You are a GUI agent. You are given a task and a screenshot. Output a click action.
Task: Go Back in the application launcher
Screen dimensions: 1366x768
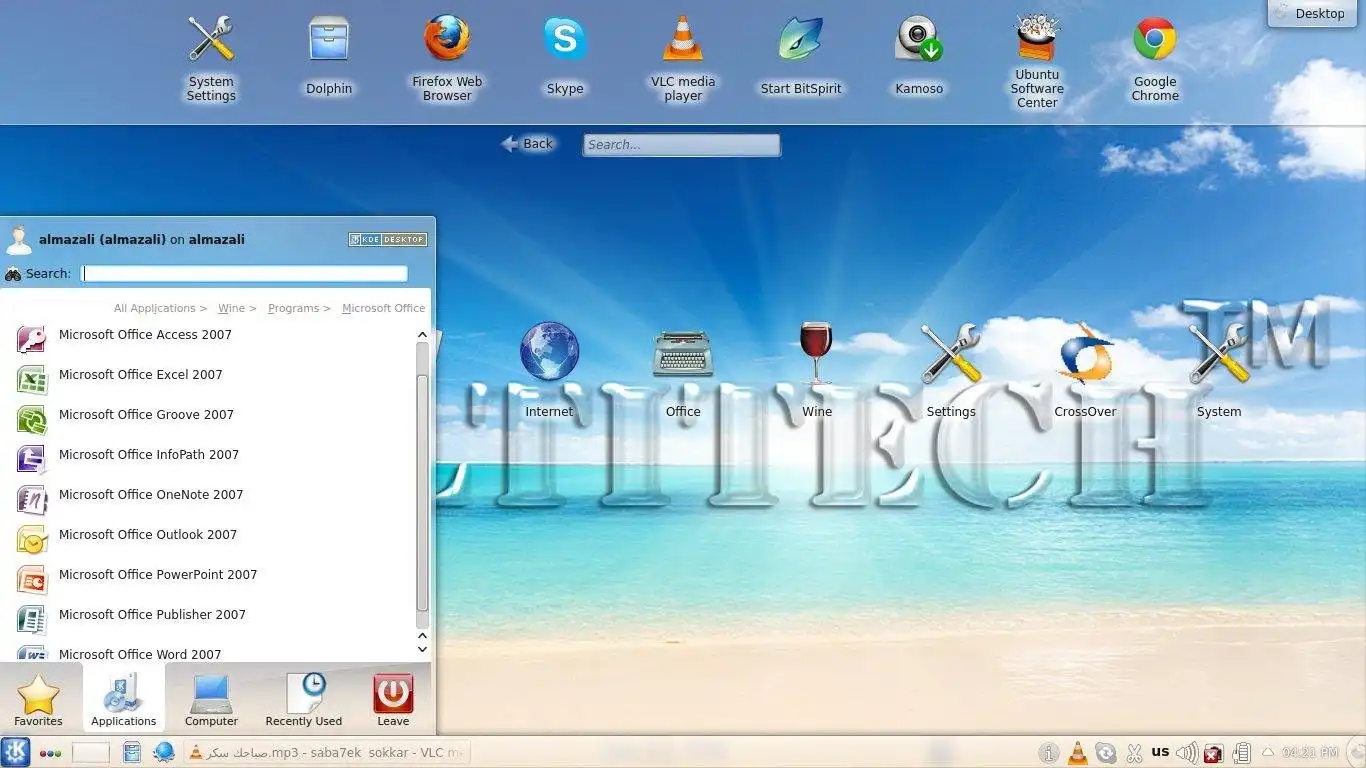coord(527,144)
